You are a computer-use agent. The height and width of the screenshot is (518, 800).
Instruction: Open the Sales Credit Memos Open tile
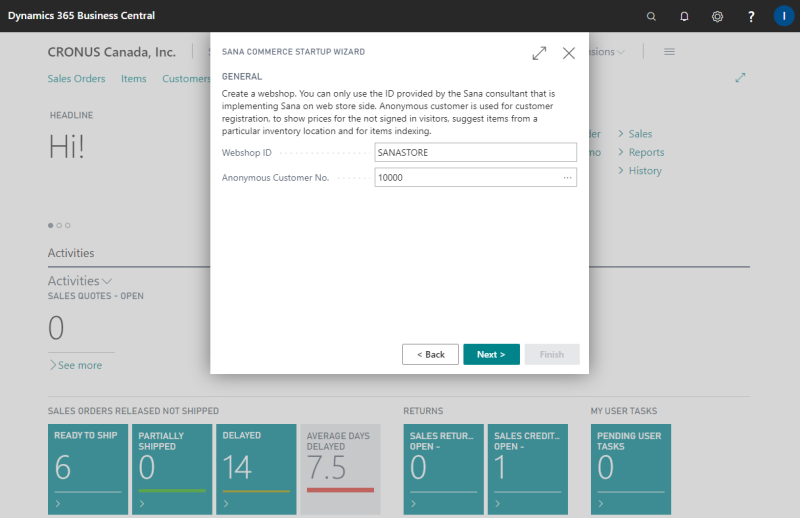point(528,469)
